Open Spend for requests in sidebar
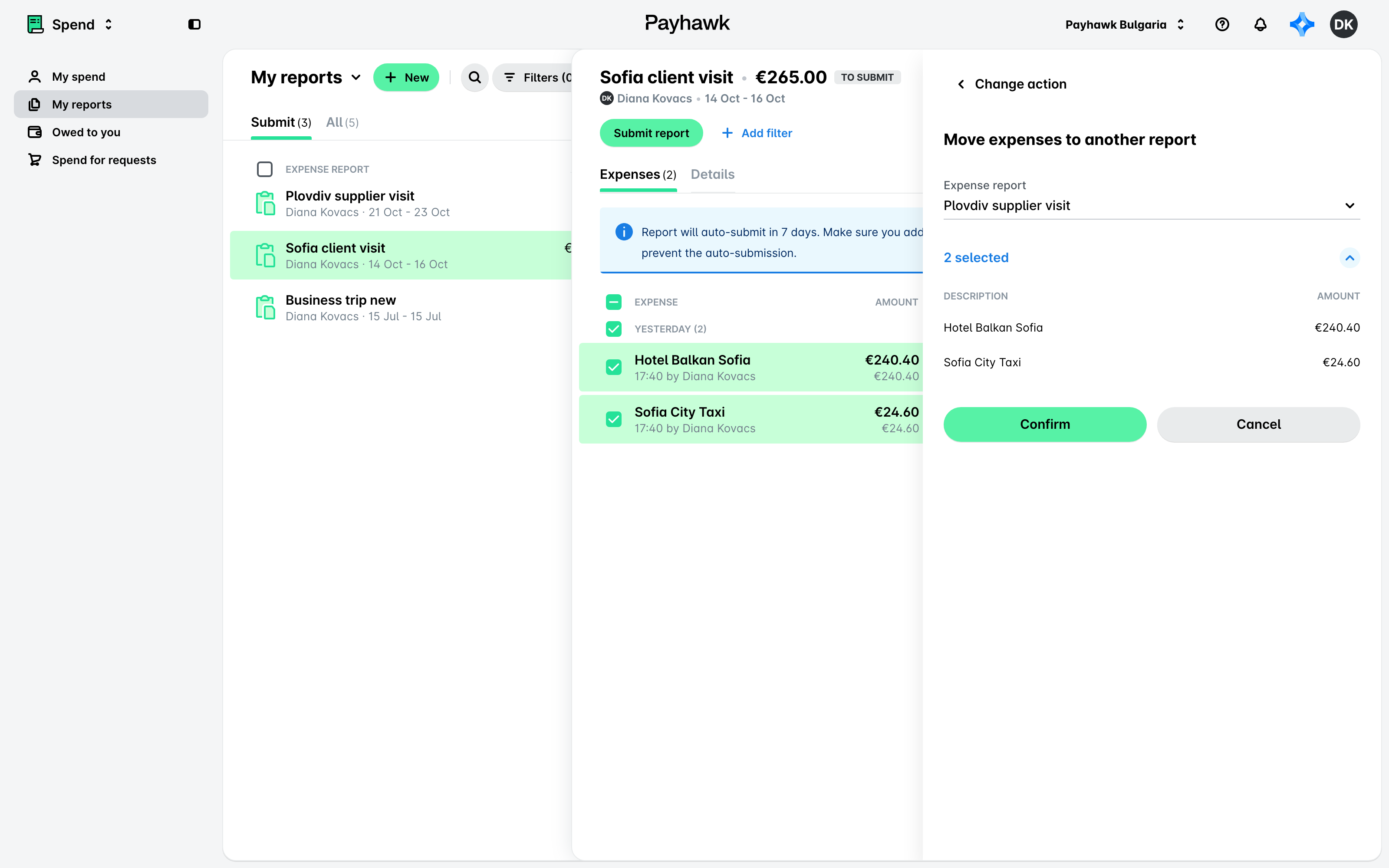This screenshot has height=868, width=1389. (111, 160)
